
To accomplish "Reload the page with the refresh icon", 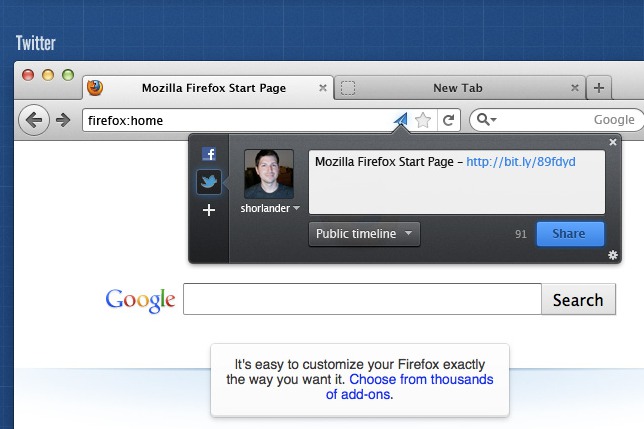I will (x=448, y=120).
